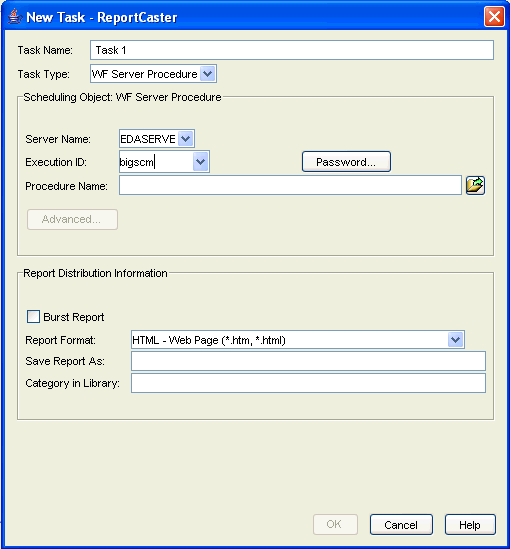Expand the Task Type dropdown arrow

pos(208,74)
